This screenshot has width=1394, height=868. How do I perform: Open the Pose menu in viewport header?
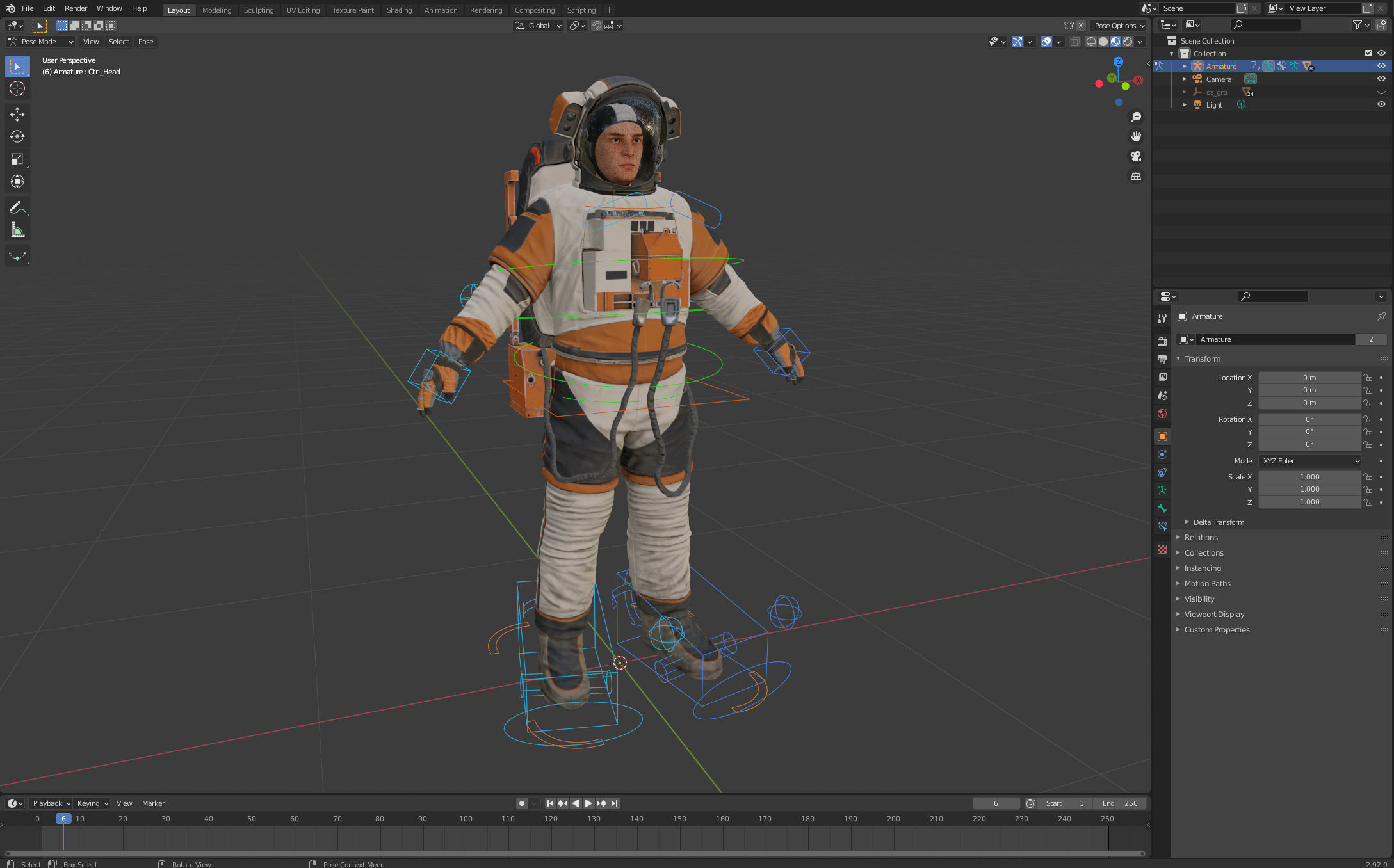click(x=146, y=42)
